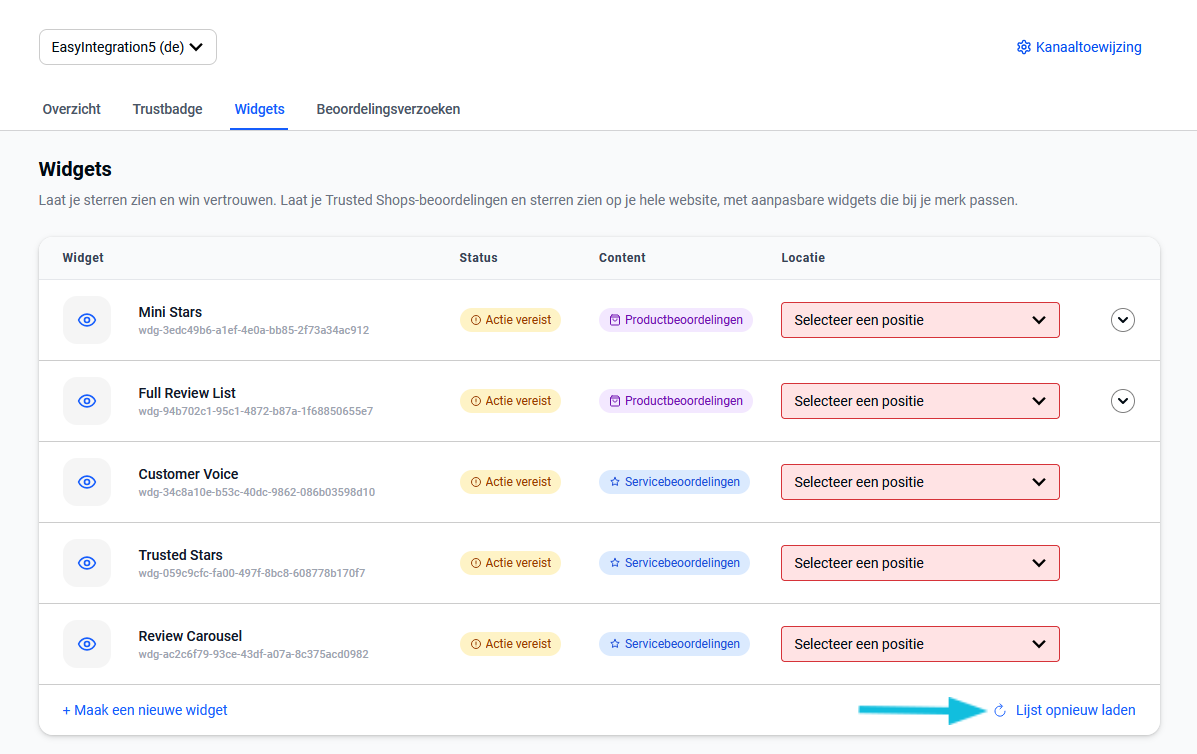Click the warning icon in Review Carousel status

pos(476,644)
